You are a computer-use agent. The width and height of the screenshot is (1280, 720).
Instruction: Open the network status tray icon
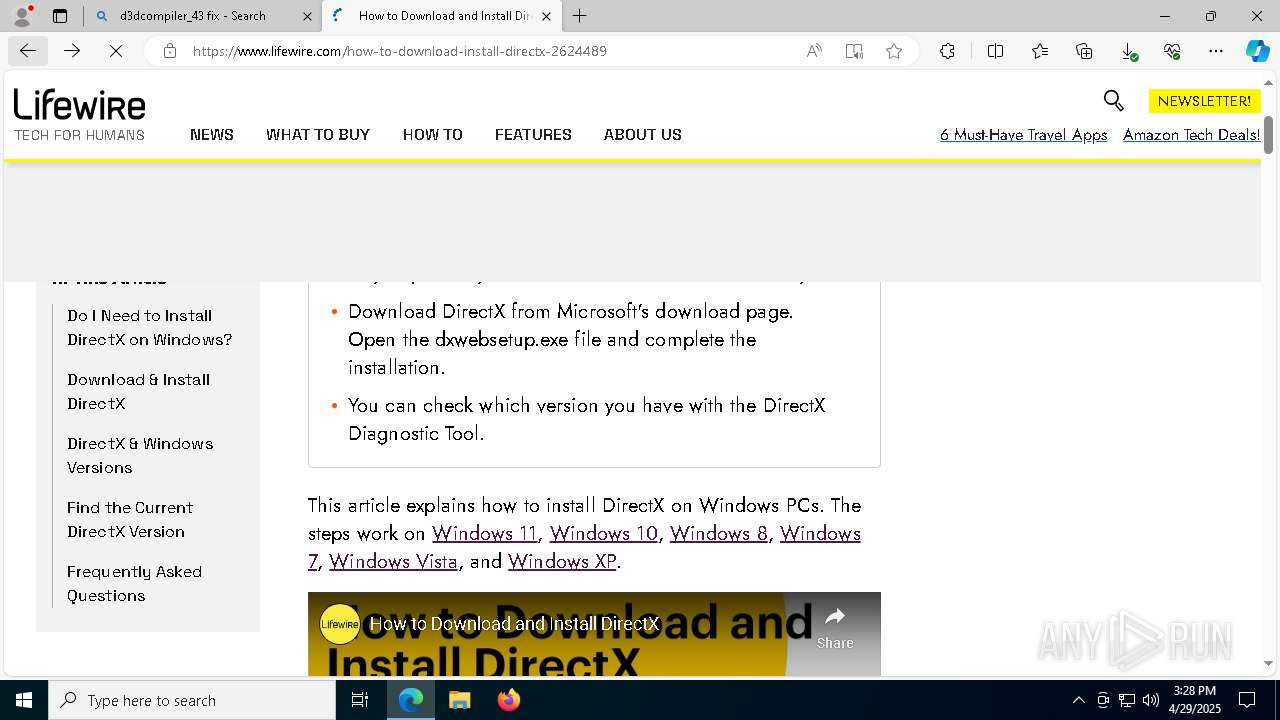click(x=1127, y=700)
